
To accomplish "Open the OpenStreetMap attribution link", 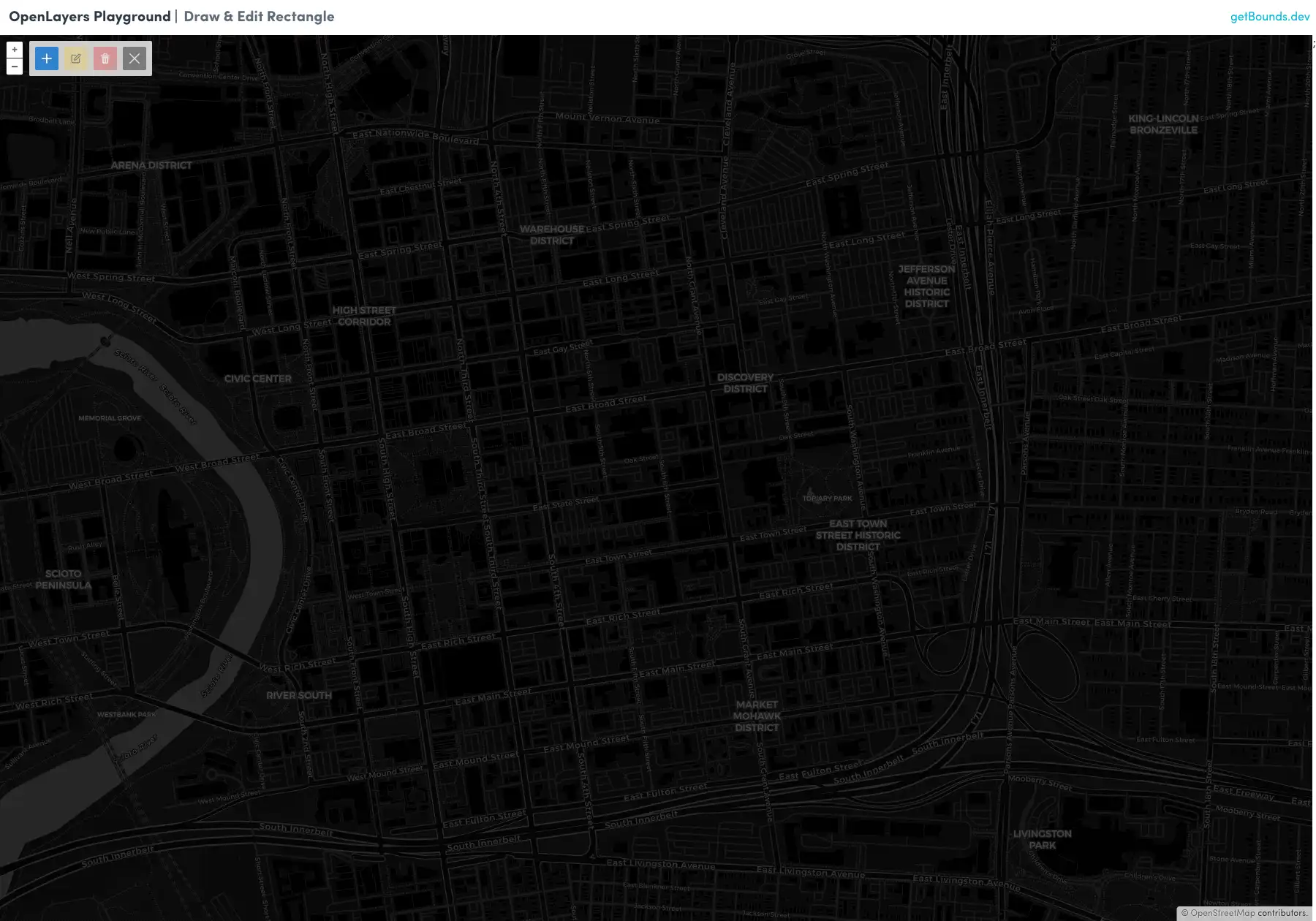I will 1222,913.
